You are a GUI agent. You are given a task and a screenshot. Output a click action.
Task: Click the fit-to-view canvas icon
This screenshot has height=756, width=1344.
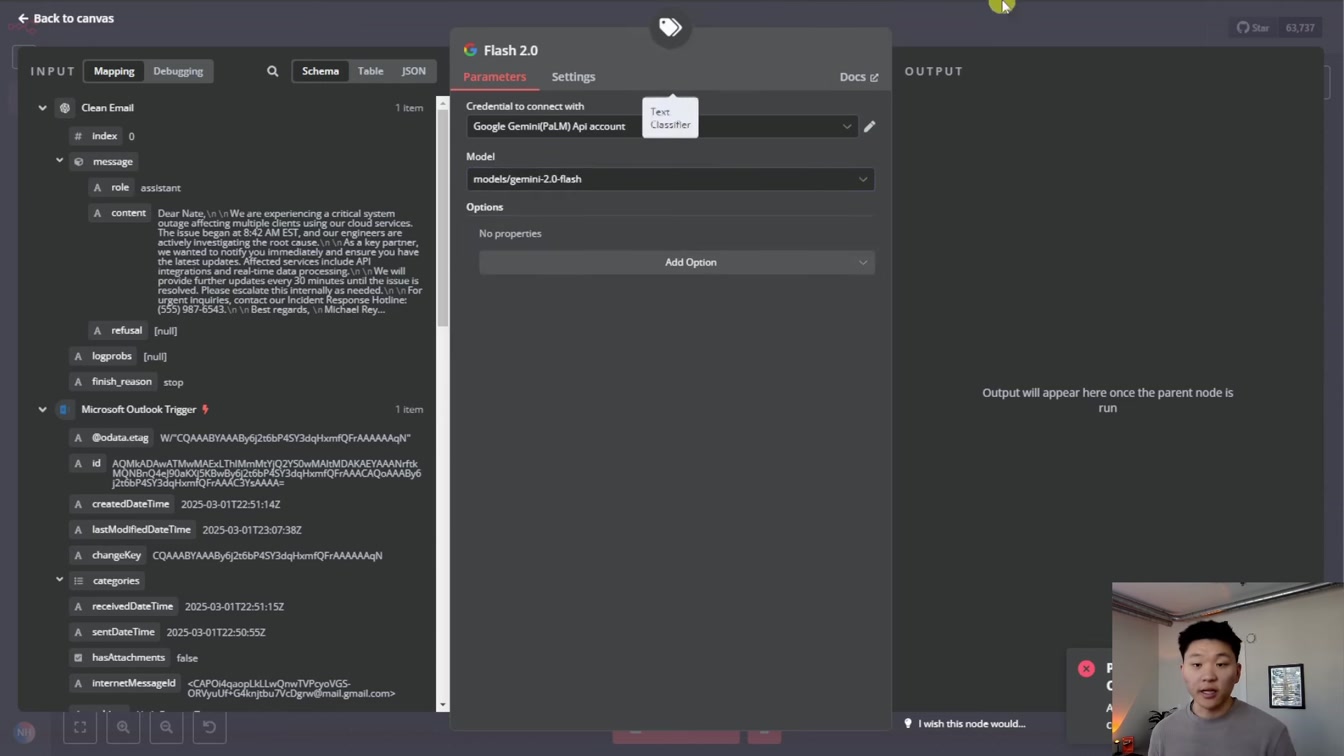pos(80,727)
